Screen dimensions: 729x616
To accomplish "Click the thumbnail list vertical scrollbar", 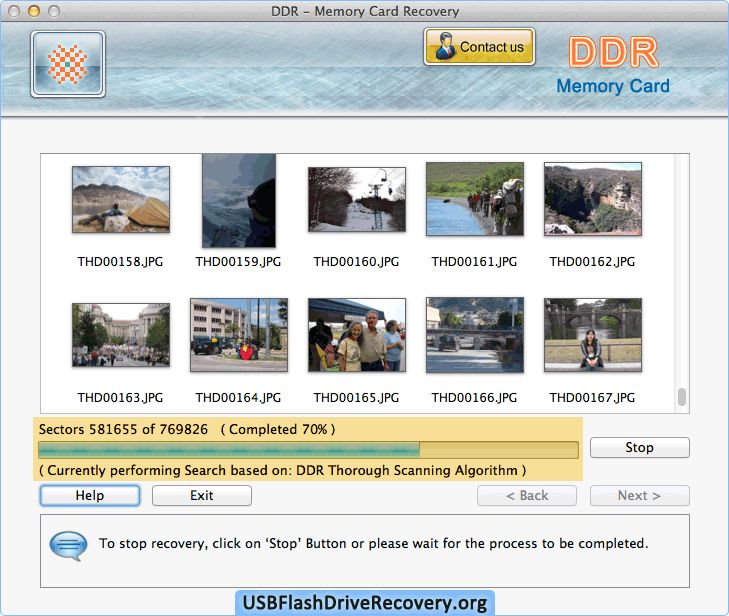I will tap(682, 396).
